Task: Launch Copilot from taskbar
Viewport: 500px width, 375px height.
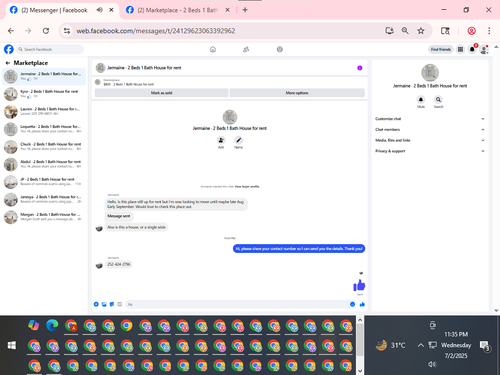Action: (x=34, y=325)
